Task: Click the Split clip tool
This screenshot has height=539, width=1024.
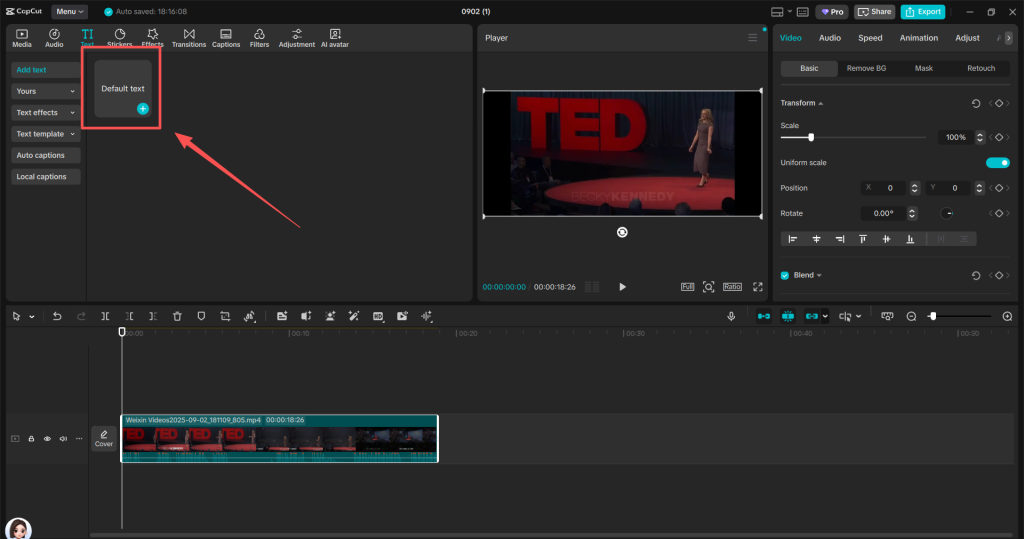Action: tap(105, 316)
